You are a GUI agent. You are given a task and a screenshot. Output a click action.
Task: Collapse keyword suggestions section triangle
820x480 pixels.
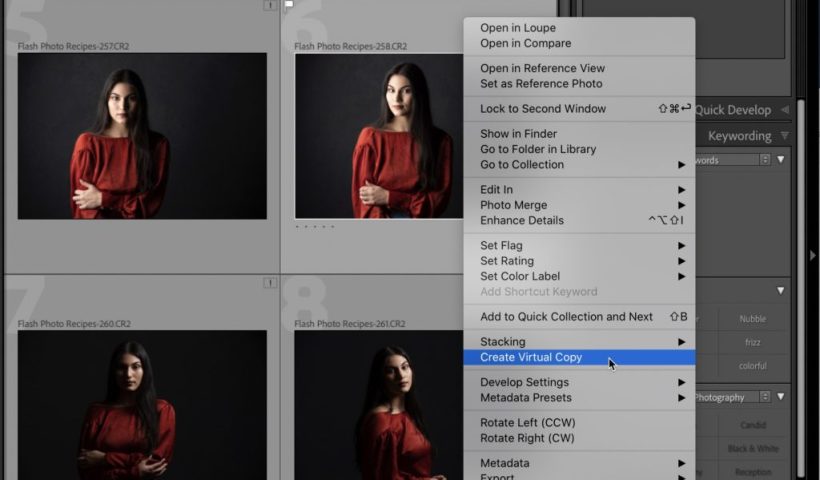click(780, 291)
